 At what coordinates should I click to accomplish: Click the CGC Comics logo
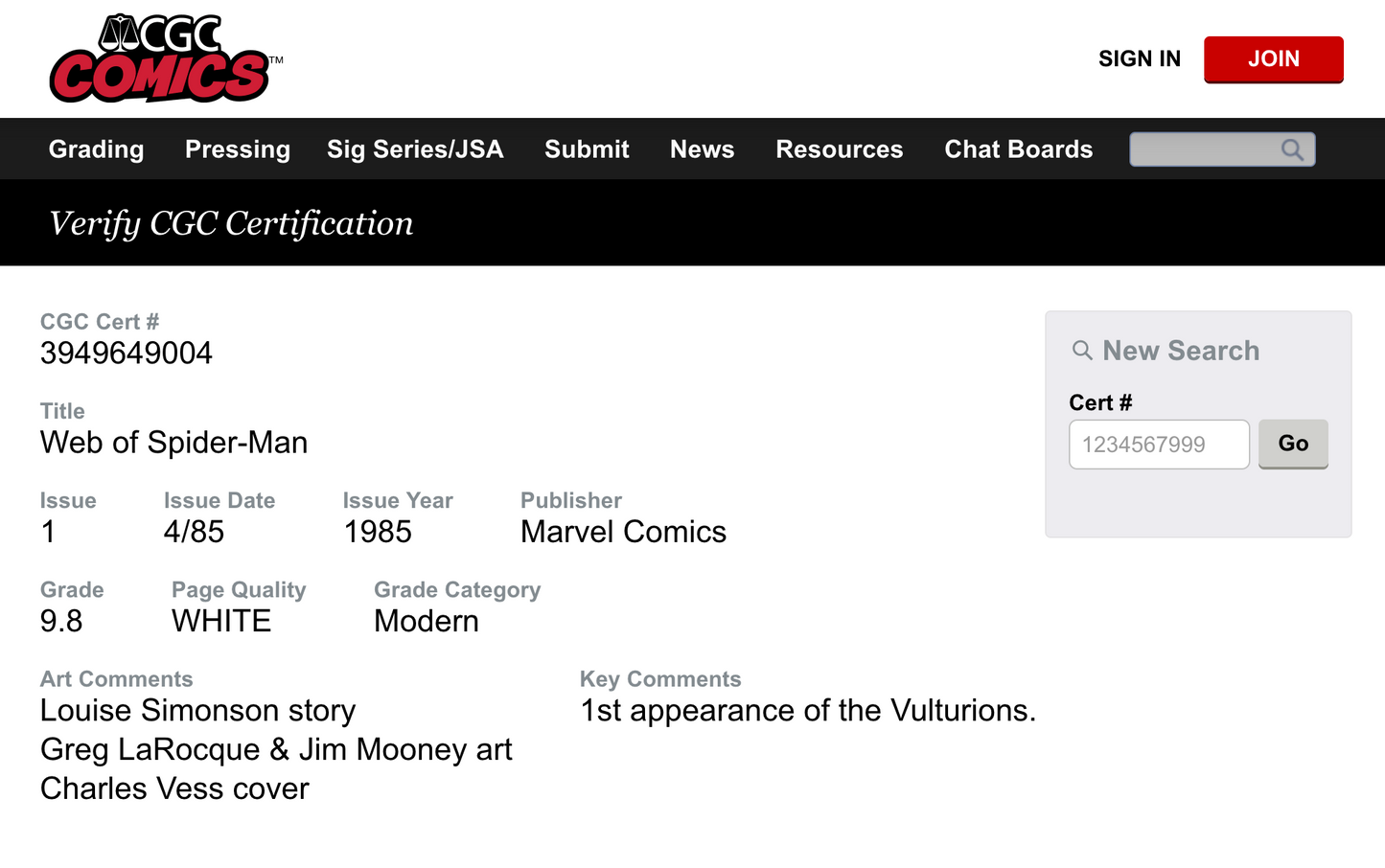coord(161,58)
